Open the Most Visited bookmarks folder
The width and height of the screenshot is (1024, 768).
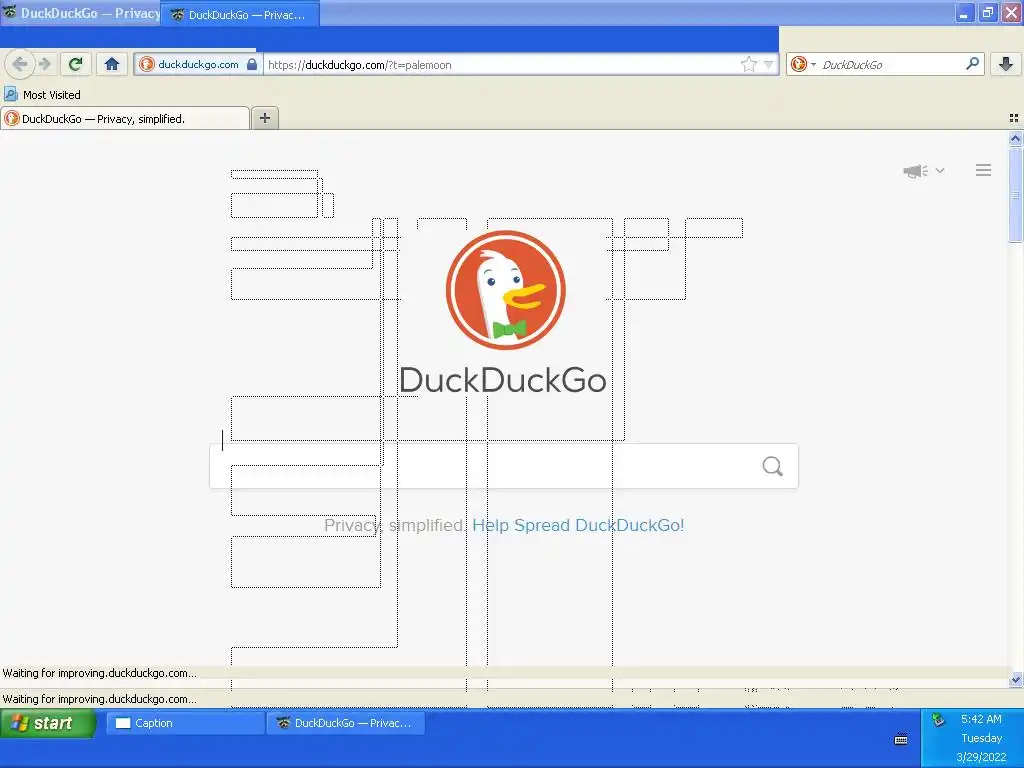42,95
